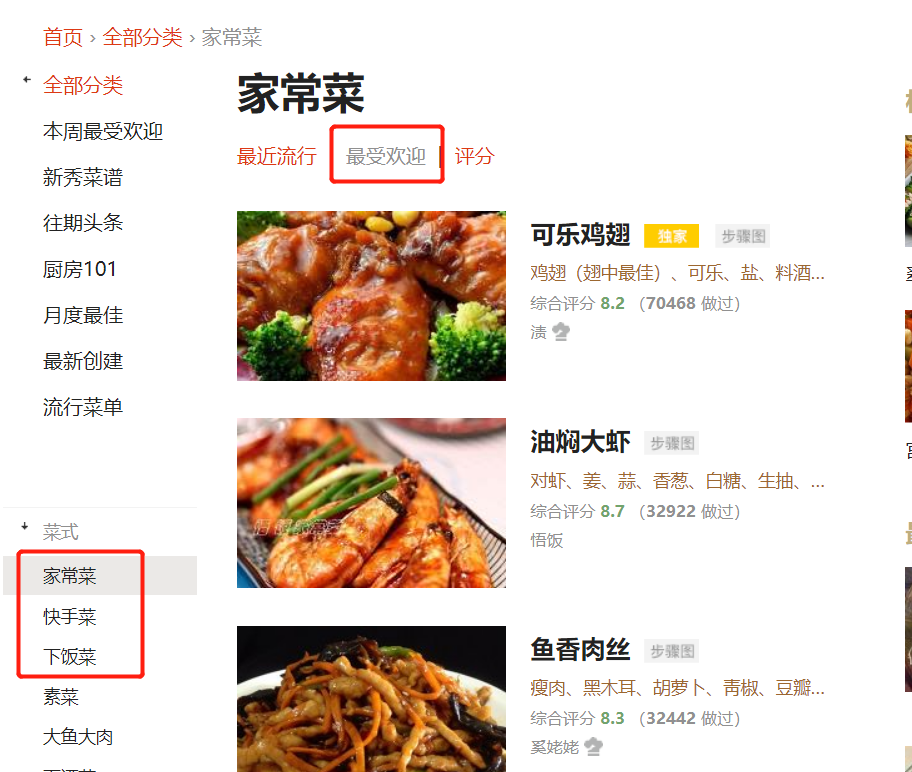Screen dimensions: 912x772
Task: Select the 最受欢迎 sort tab
Action: [x=386, y=156]
